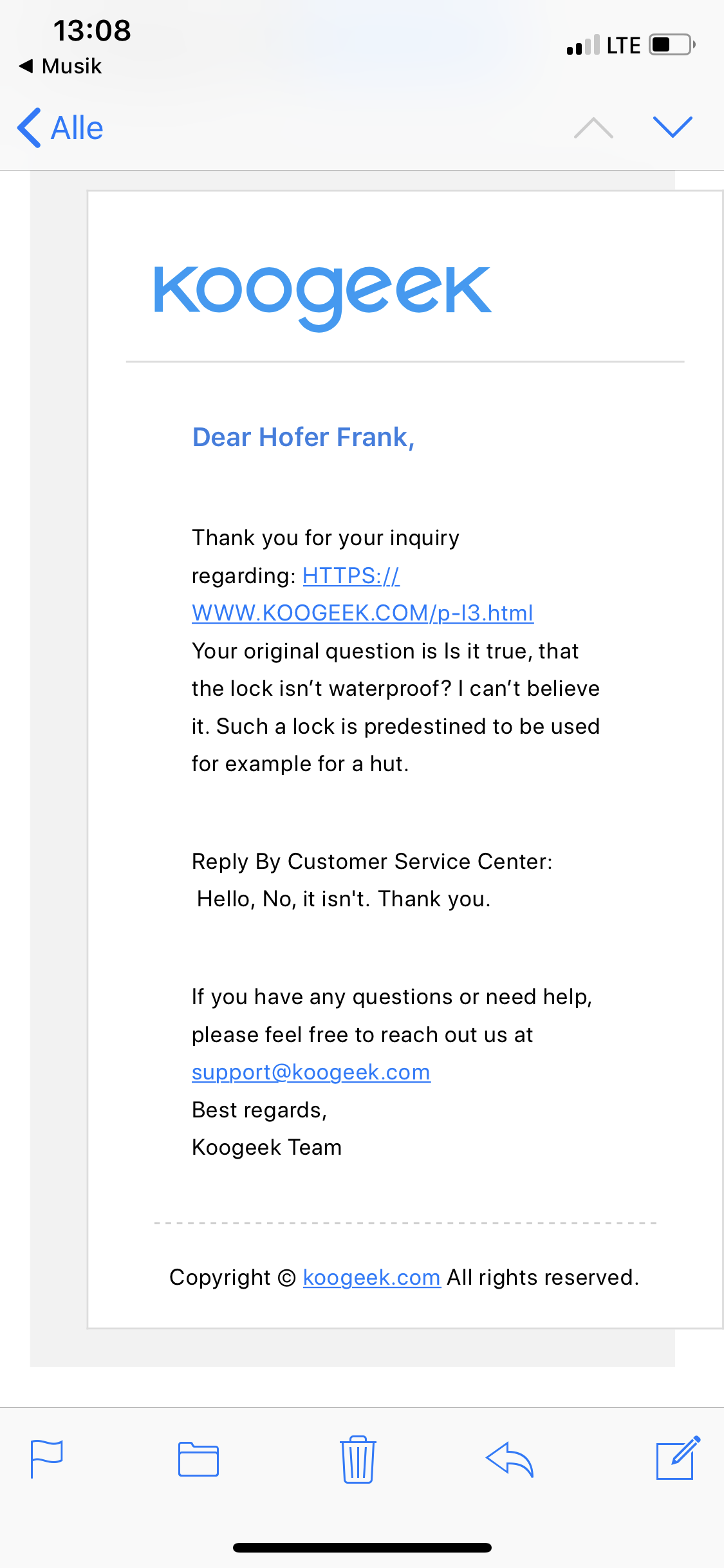Open the koogeek.com copyright link

pos(371,1278)
